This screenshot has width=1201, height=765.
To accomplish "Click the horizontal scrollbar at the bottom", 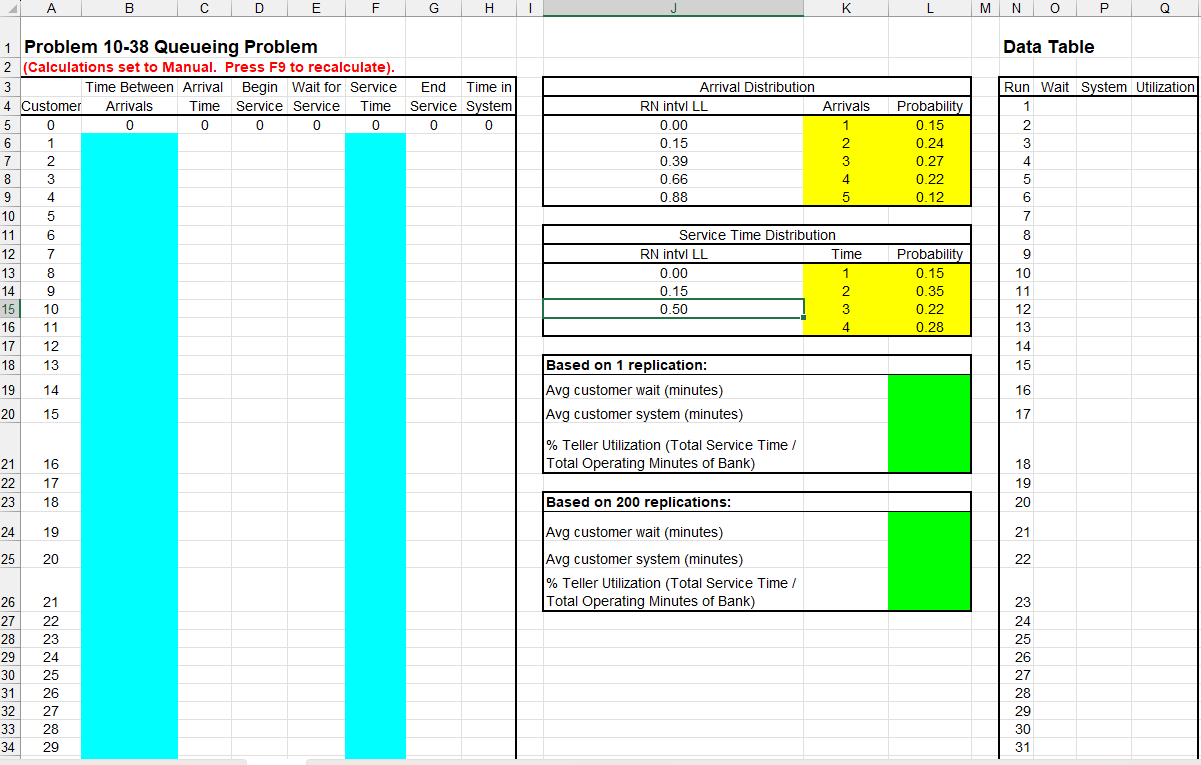I will (x=600, y=760).
